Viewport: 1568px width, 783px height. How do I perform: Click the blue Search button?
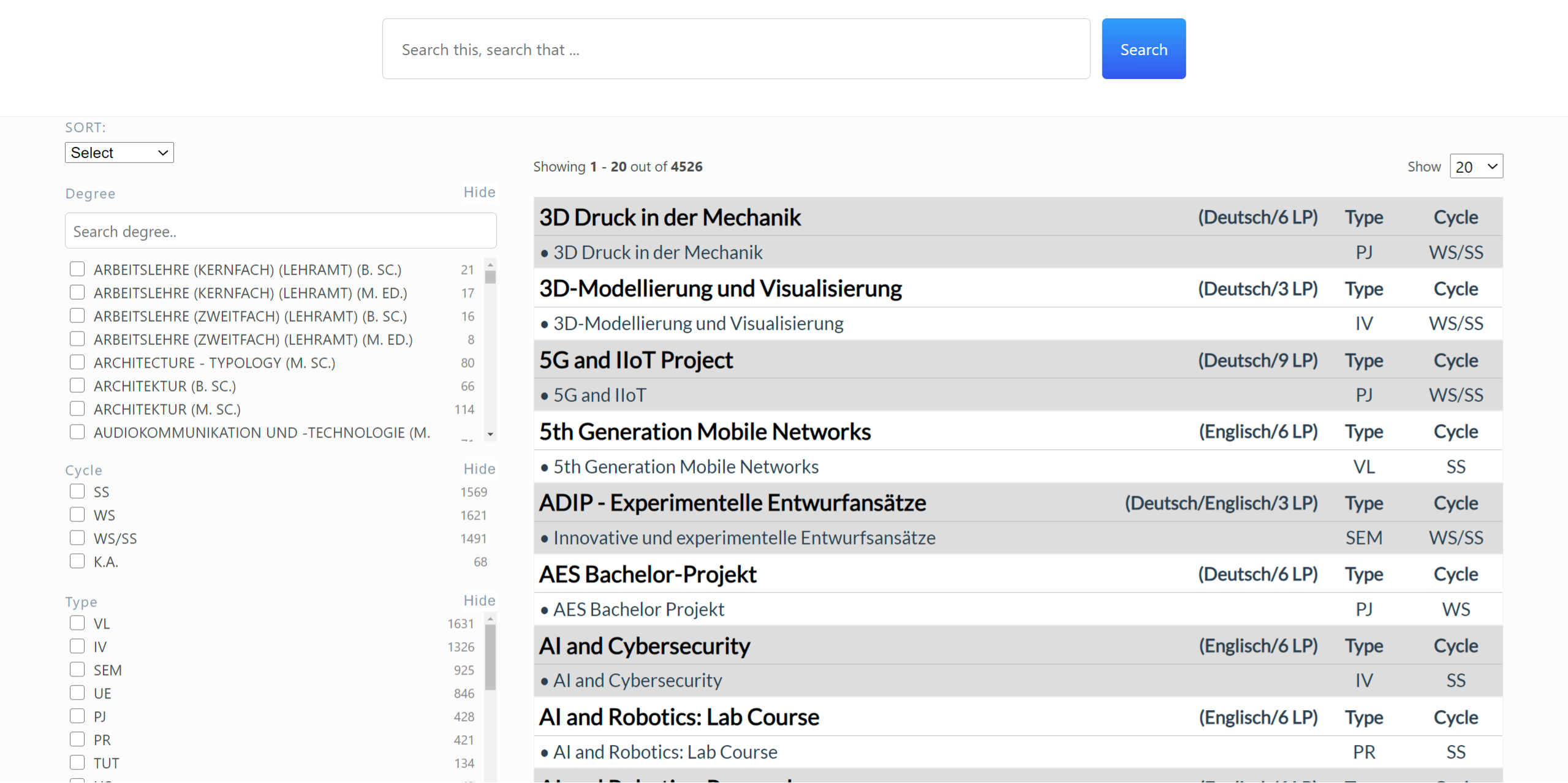coord(1143,49)
